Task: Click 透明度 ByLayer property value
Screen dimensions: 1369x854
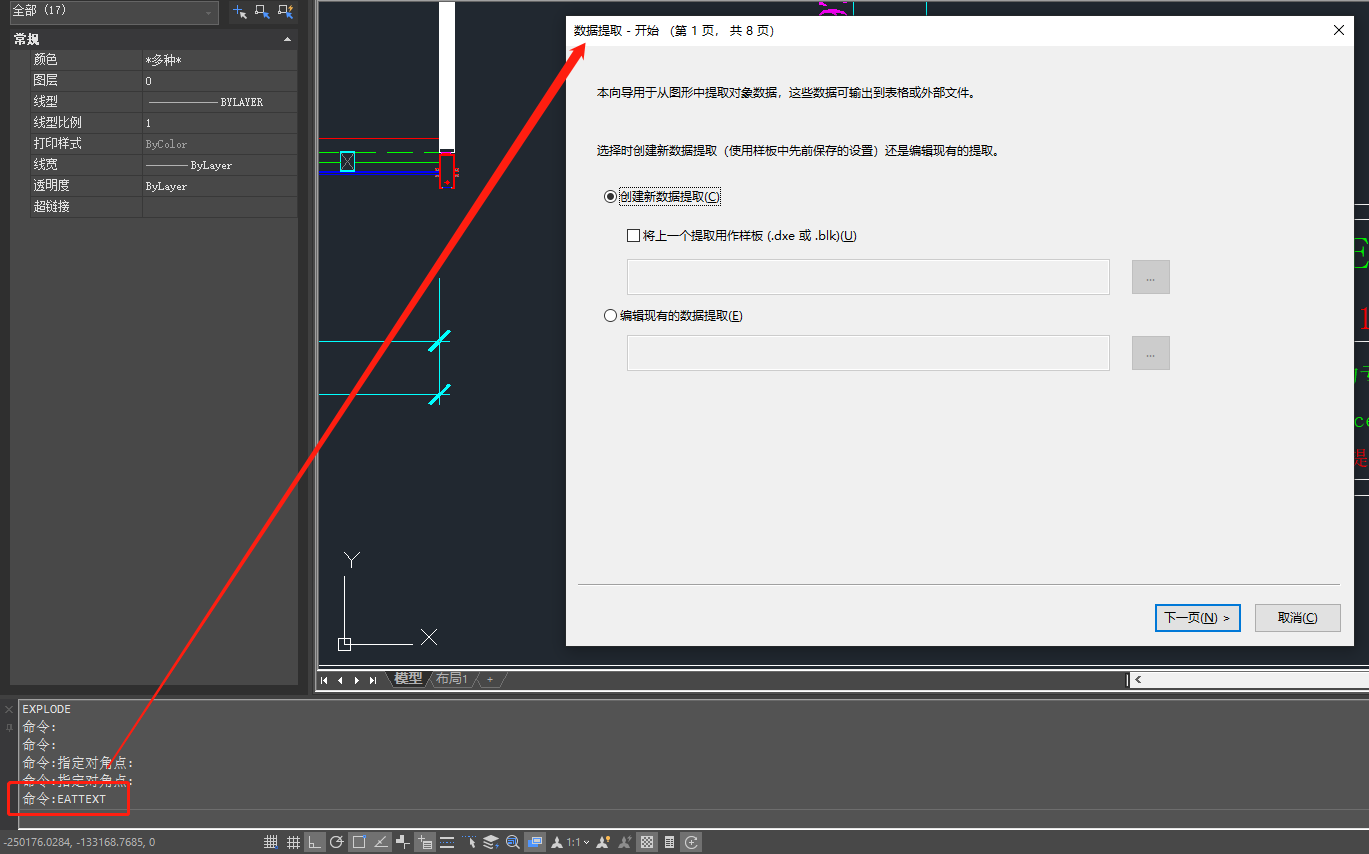Action: pos(220,186)
